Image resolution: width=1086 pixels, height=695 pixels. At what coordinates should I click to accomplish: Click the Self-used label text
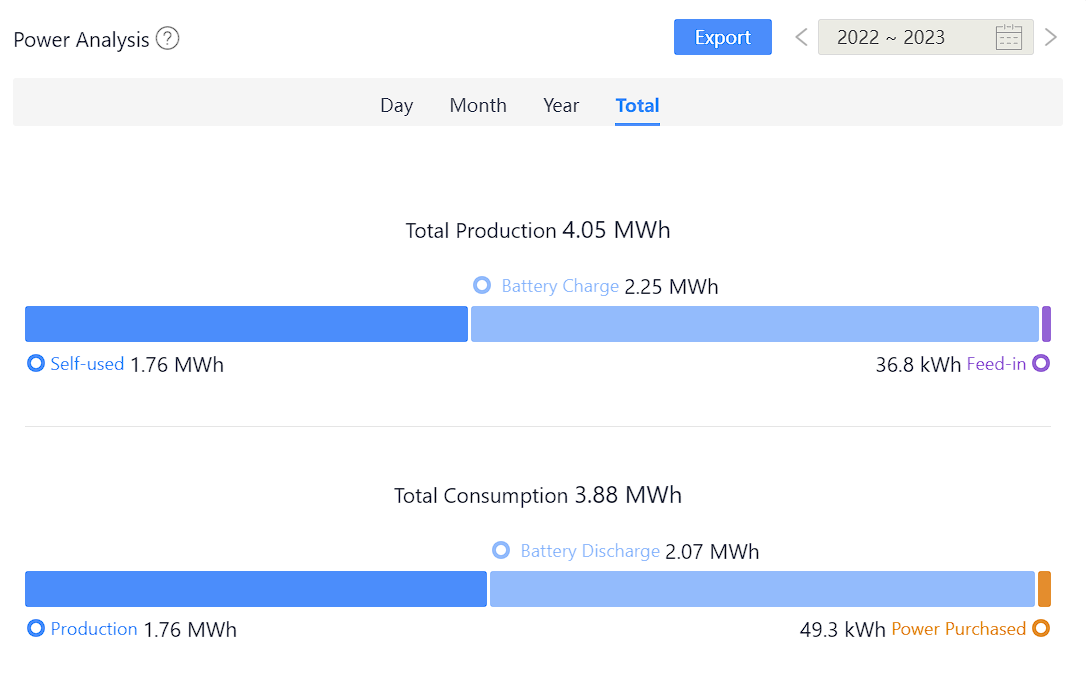87,364
